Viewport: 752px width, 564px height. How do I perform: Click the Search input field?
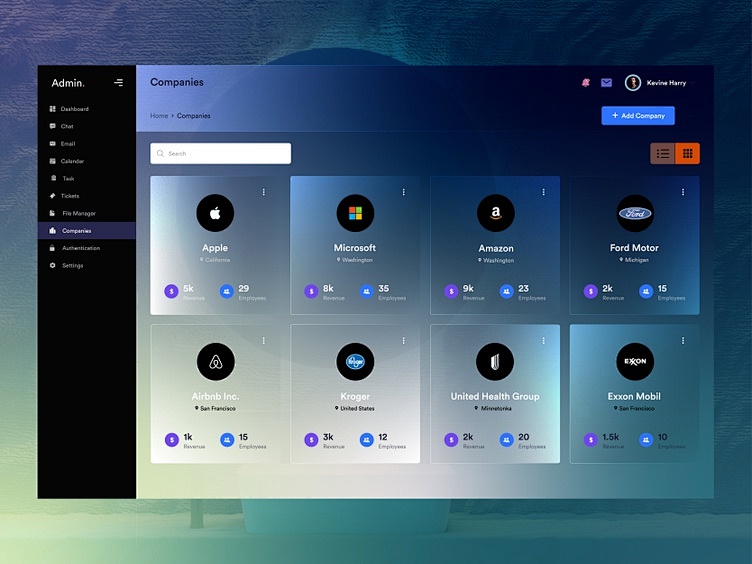pos(221,153)
